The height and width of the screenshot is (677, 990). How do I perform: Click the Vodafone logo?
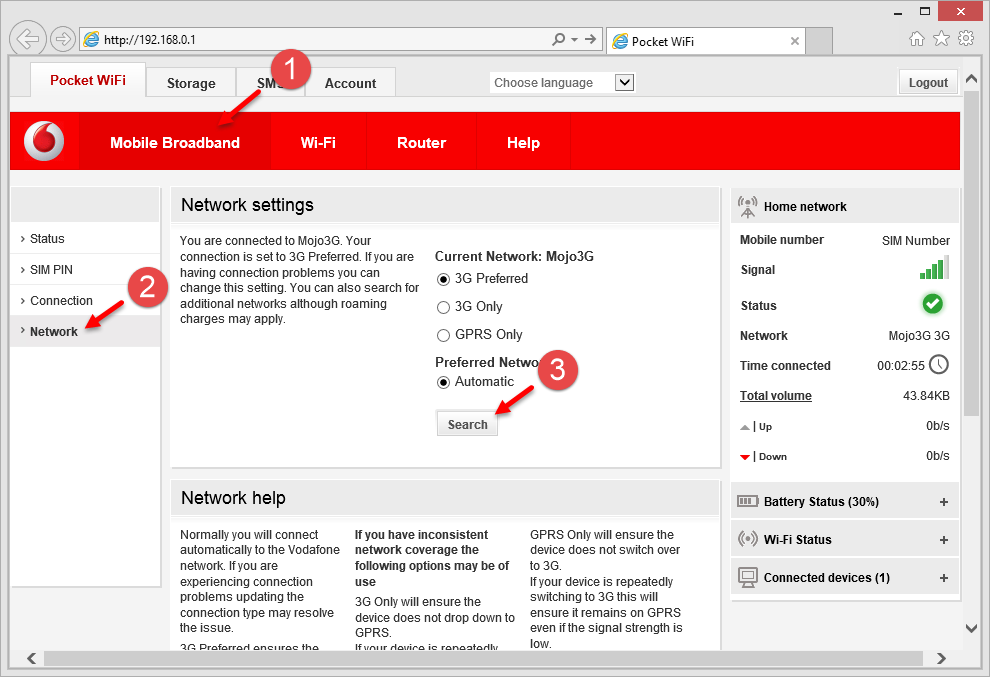tap(44, 141)
